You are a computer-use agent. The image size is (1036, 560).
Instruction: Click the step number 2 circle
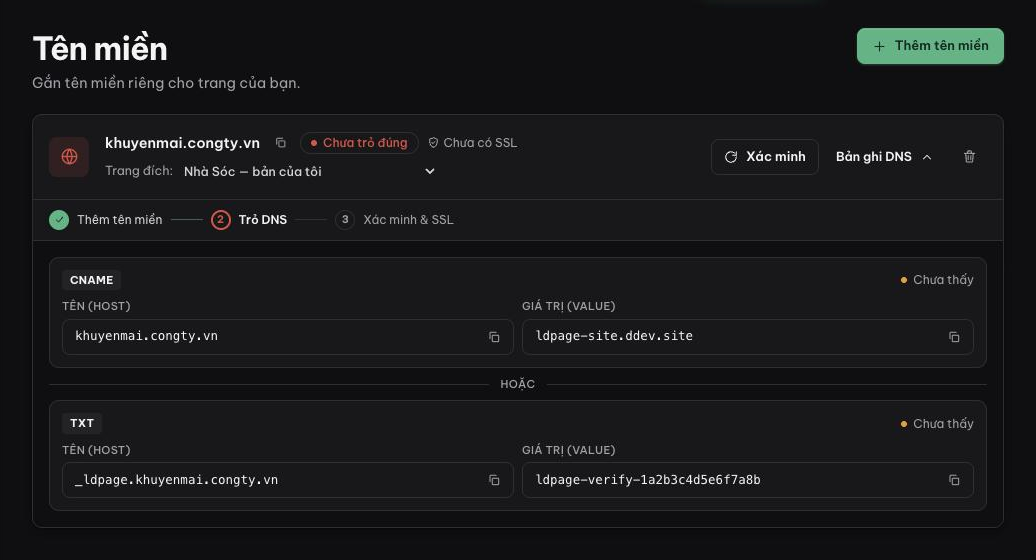[x=221, y=220]
